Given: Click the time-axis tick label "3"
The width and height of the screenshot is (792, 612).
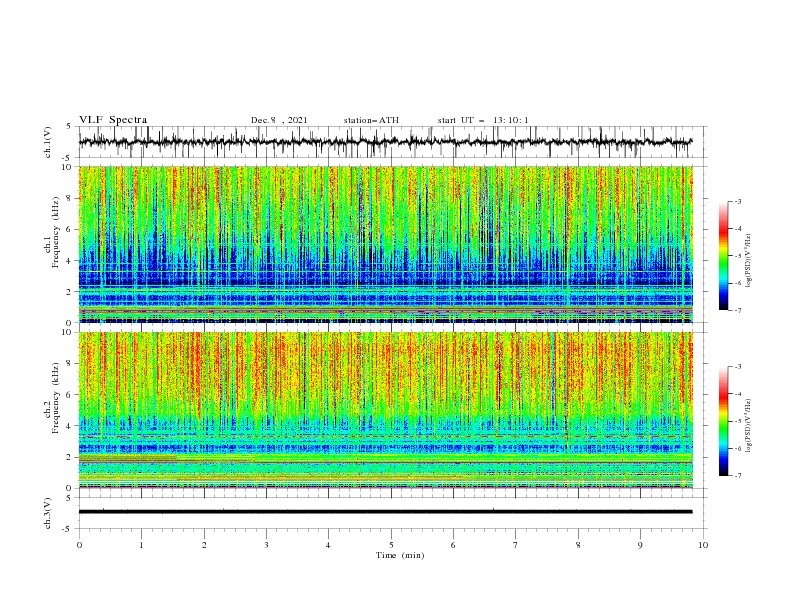Looking at the screenshot, I should [266, 545].
